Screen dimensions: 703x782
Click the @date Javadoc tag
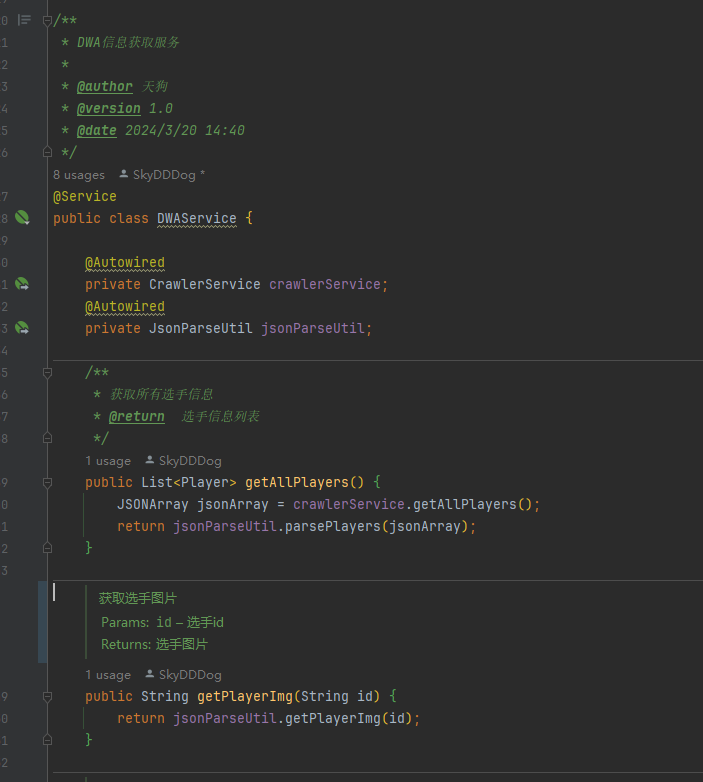pyautogui.click(x=97, y=130)
